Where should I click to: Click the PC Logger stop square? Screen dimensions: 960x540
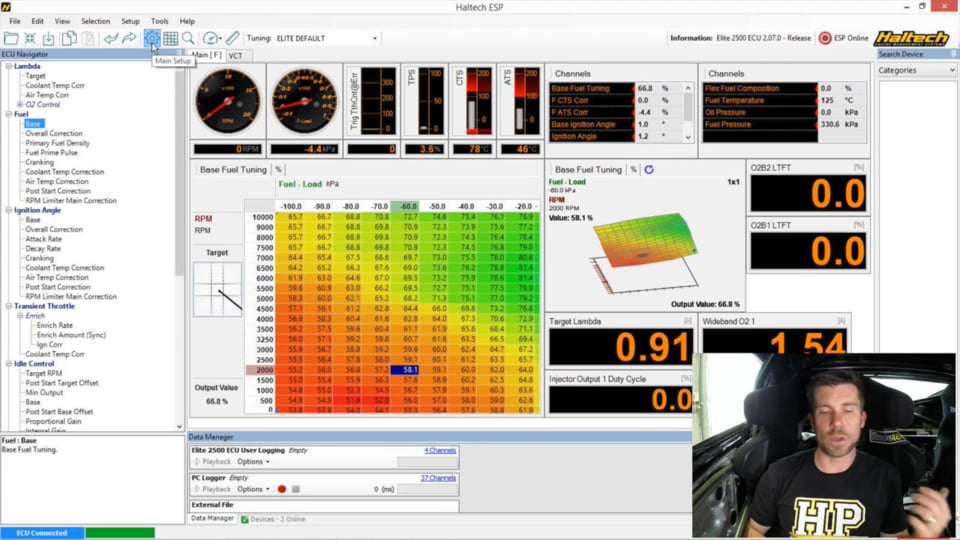tap(296, 489)
